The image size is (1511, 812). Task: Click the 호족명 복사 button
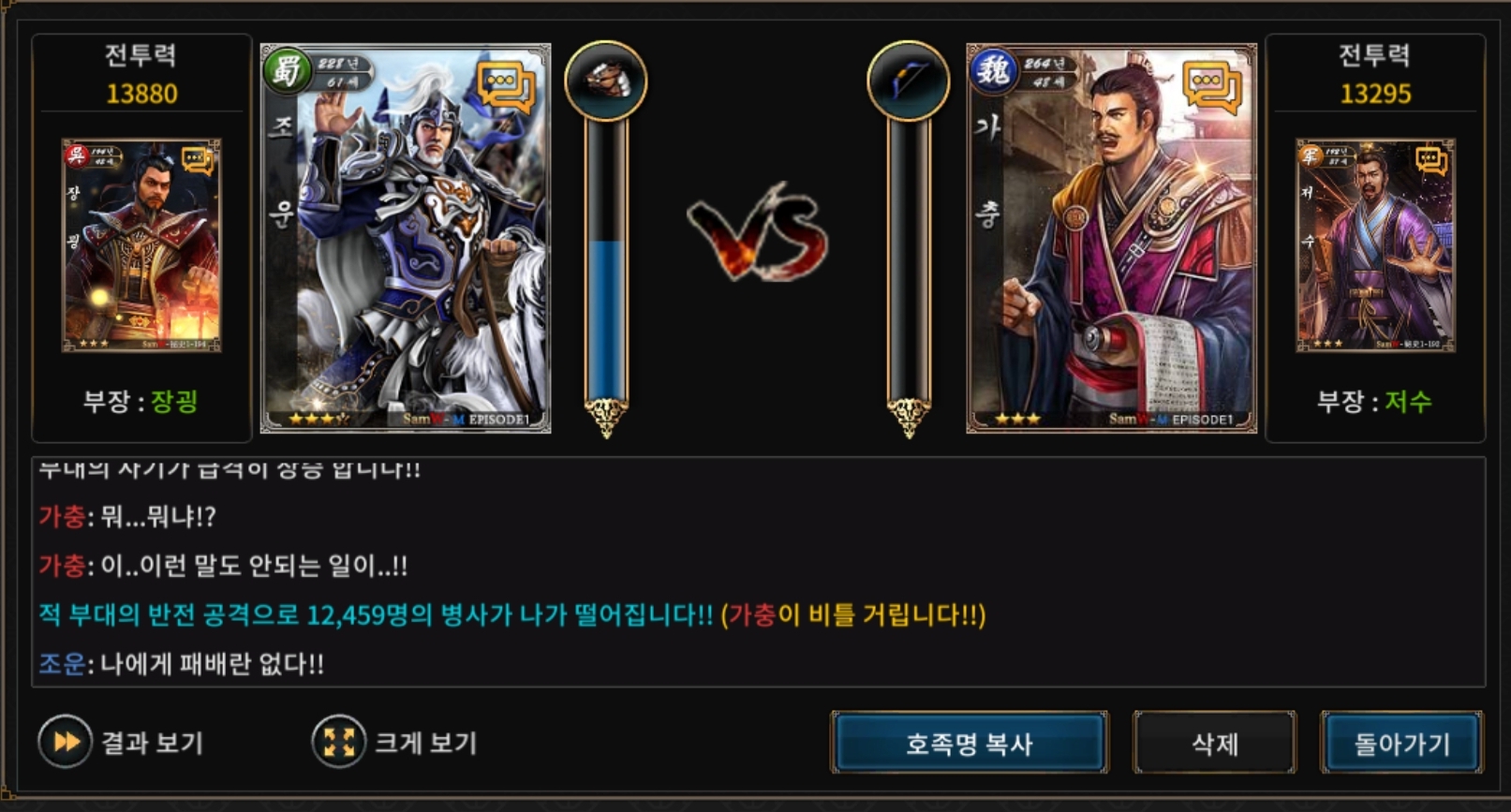pos(970,743)
